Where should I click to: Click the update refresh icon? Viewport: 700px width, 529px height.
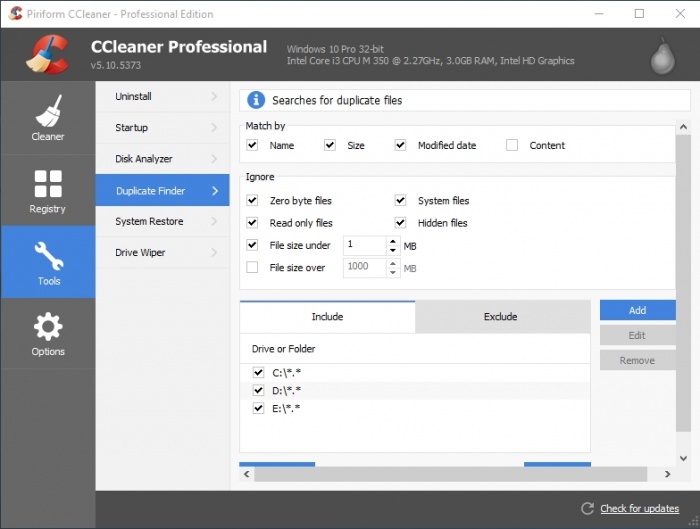587,509
